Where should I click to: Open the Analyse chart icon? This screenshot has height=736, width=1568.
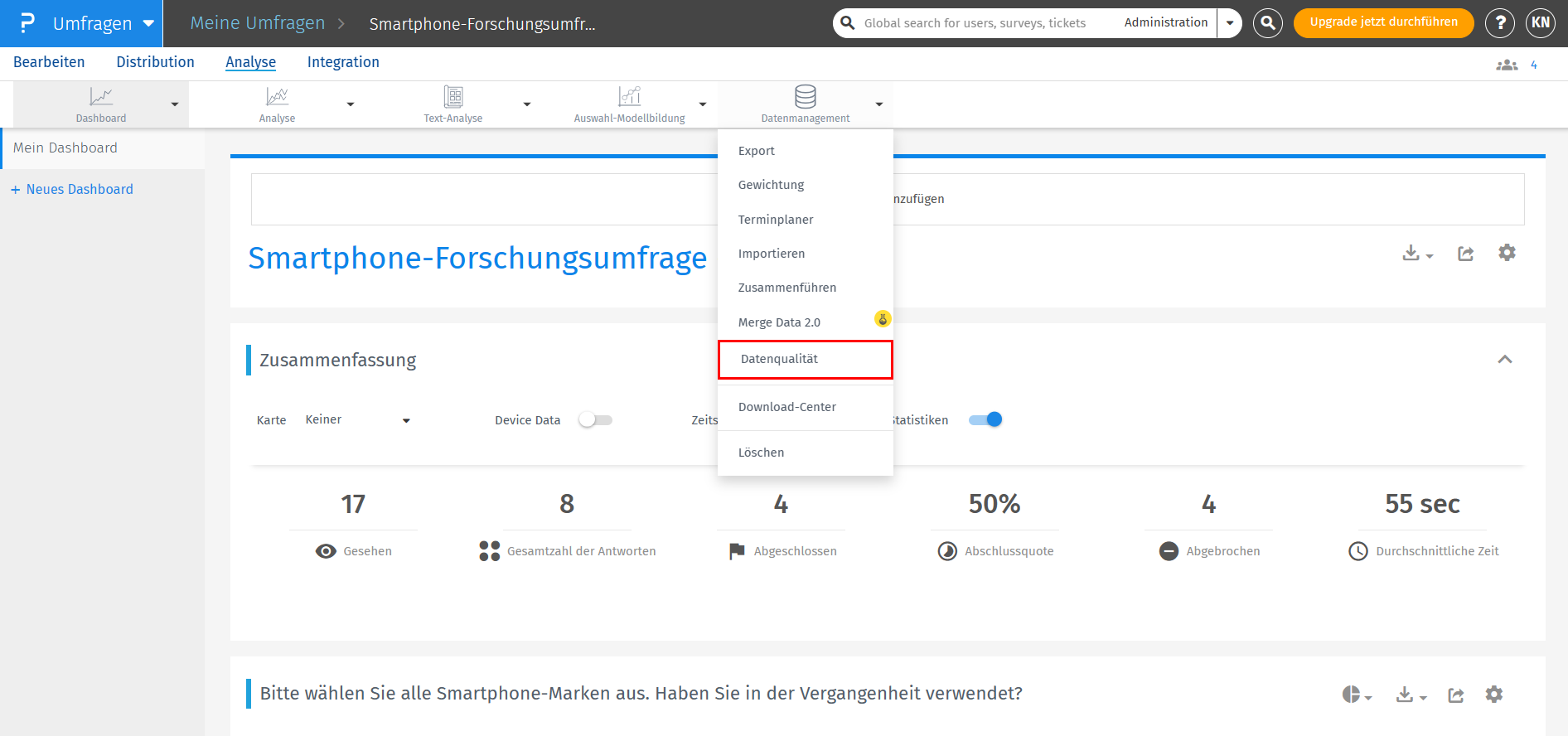coord(277,97)
